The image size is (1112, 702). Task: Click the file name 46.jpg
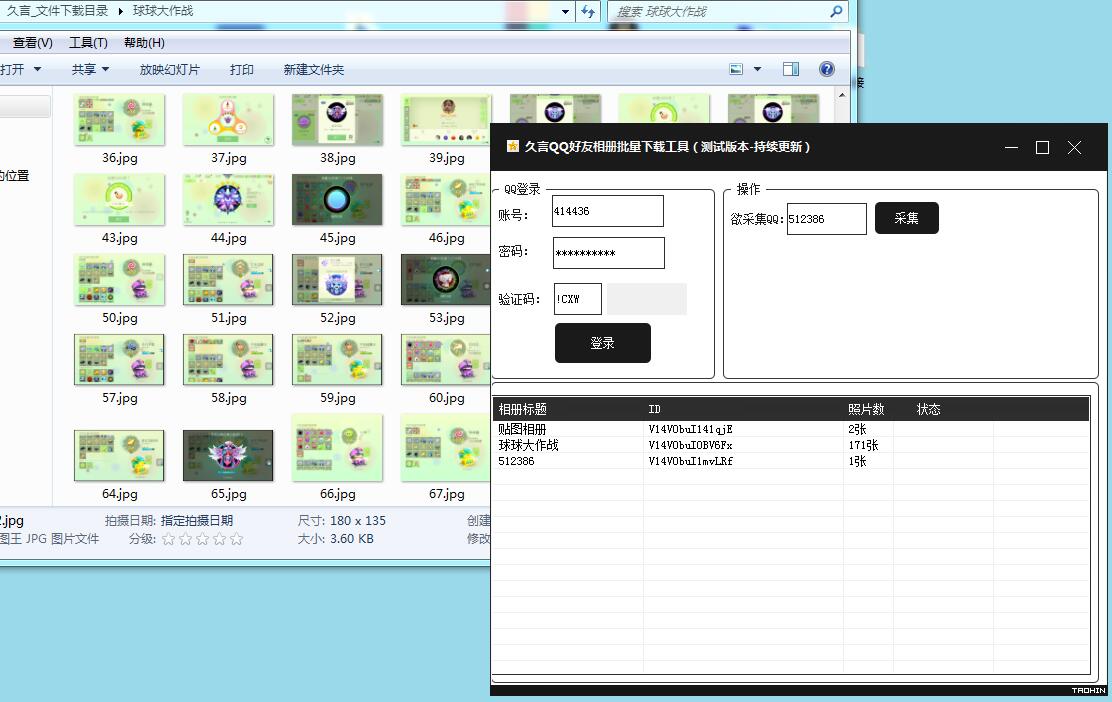coord(446,238)
